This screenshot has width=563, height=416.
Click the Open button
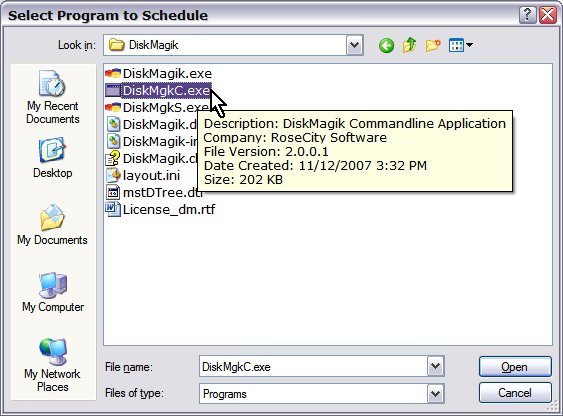point(515,367)
